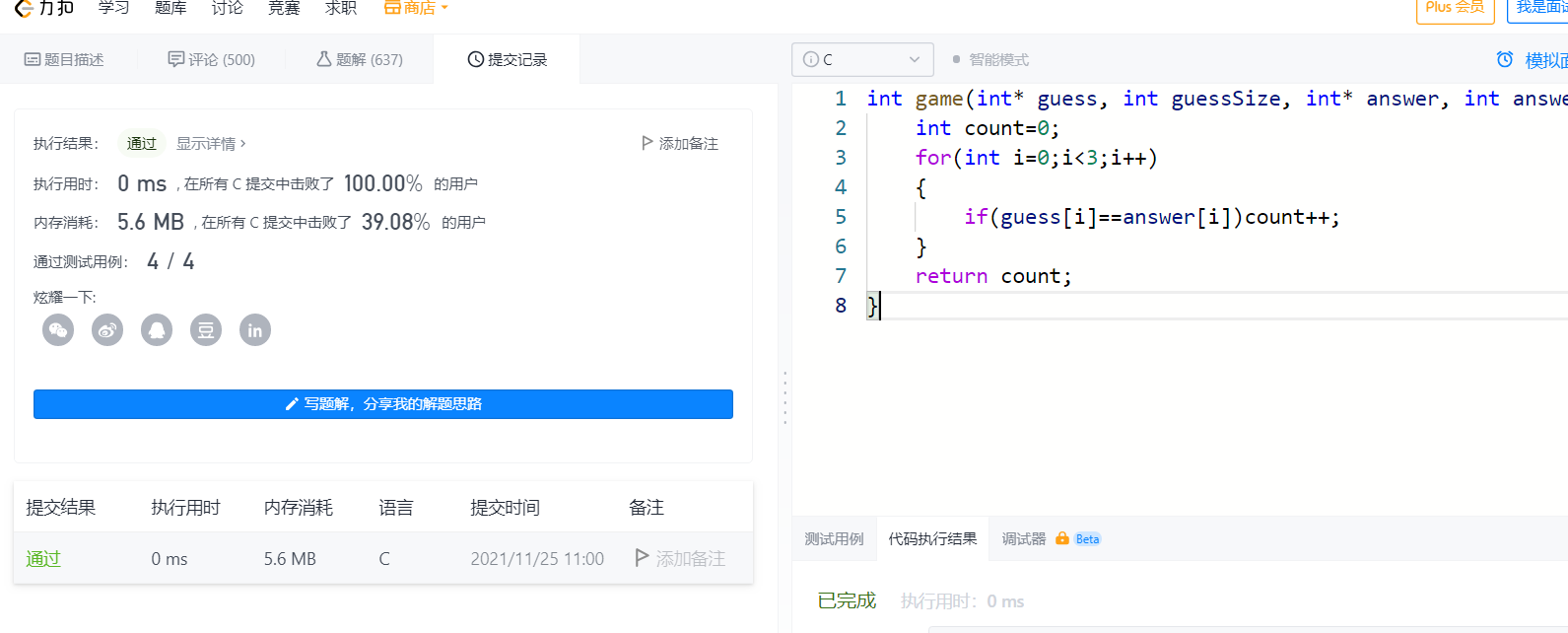
Task: Click the 写题解 share solution button
Action: (x=383, y=404)
